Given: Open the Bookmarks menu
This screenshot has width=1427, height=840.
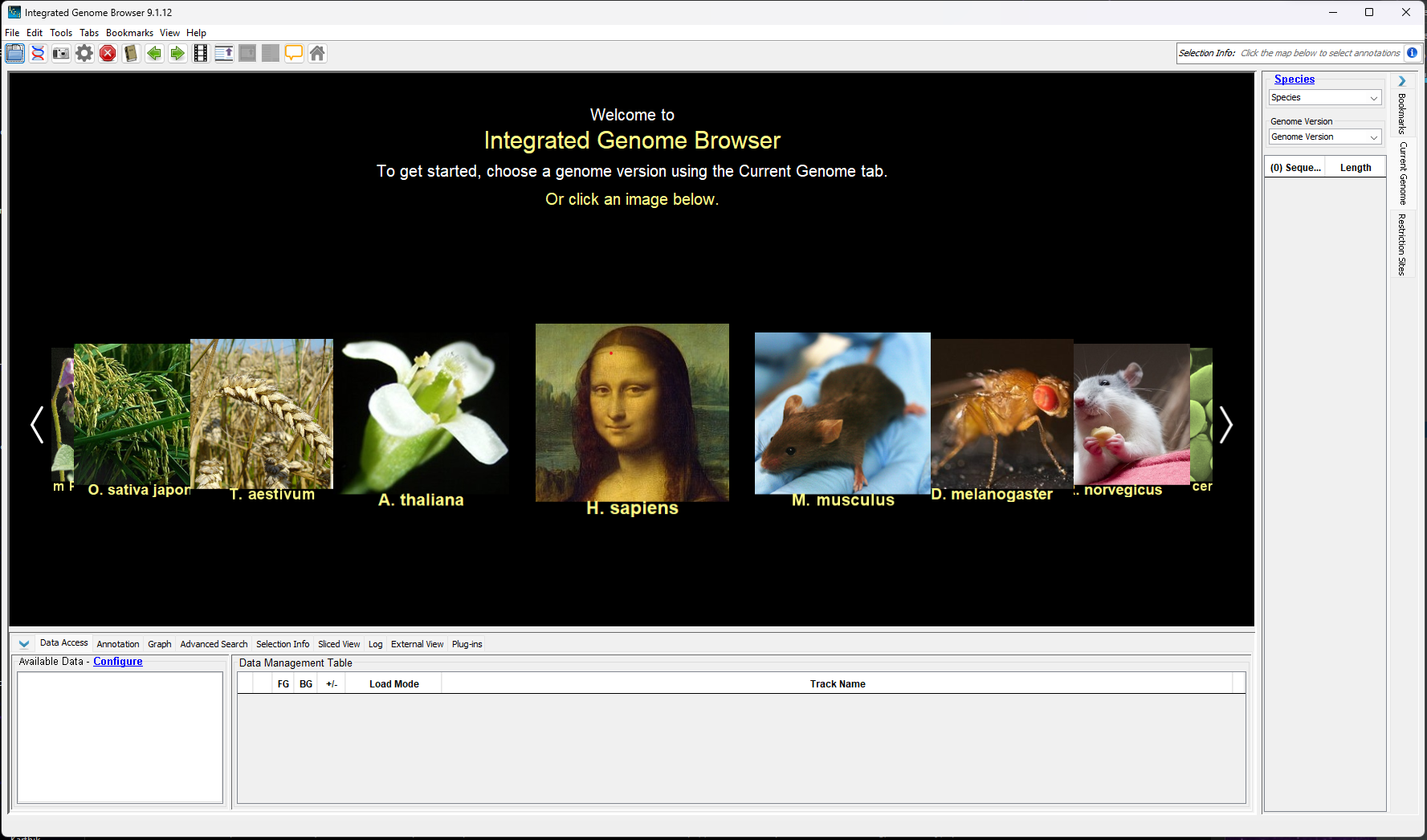Looking at the screenshot, I should [x=129, y=33].
